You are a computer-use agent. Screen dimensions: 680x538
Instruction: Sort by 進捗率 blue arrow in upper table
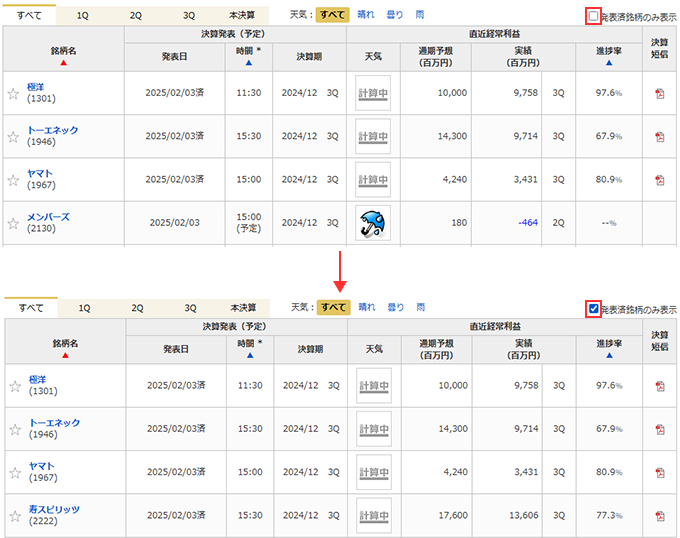609,63
